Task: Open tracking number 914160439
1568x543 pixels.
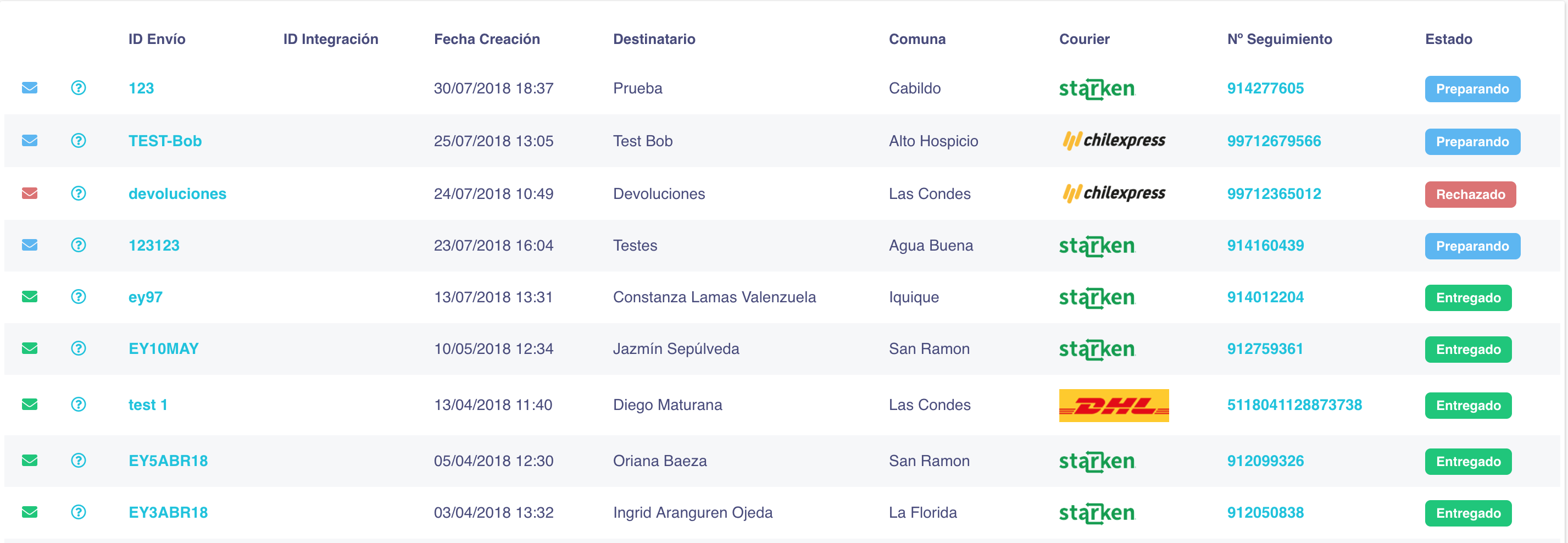Action: click(x=1265, y=245)
